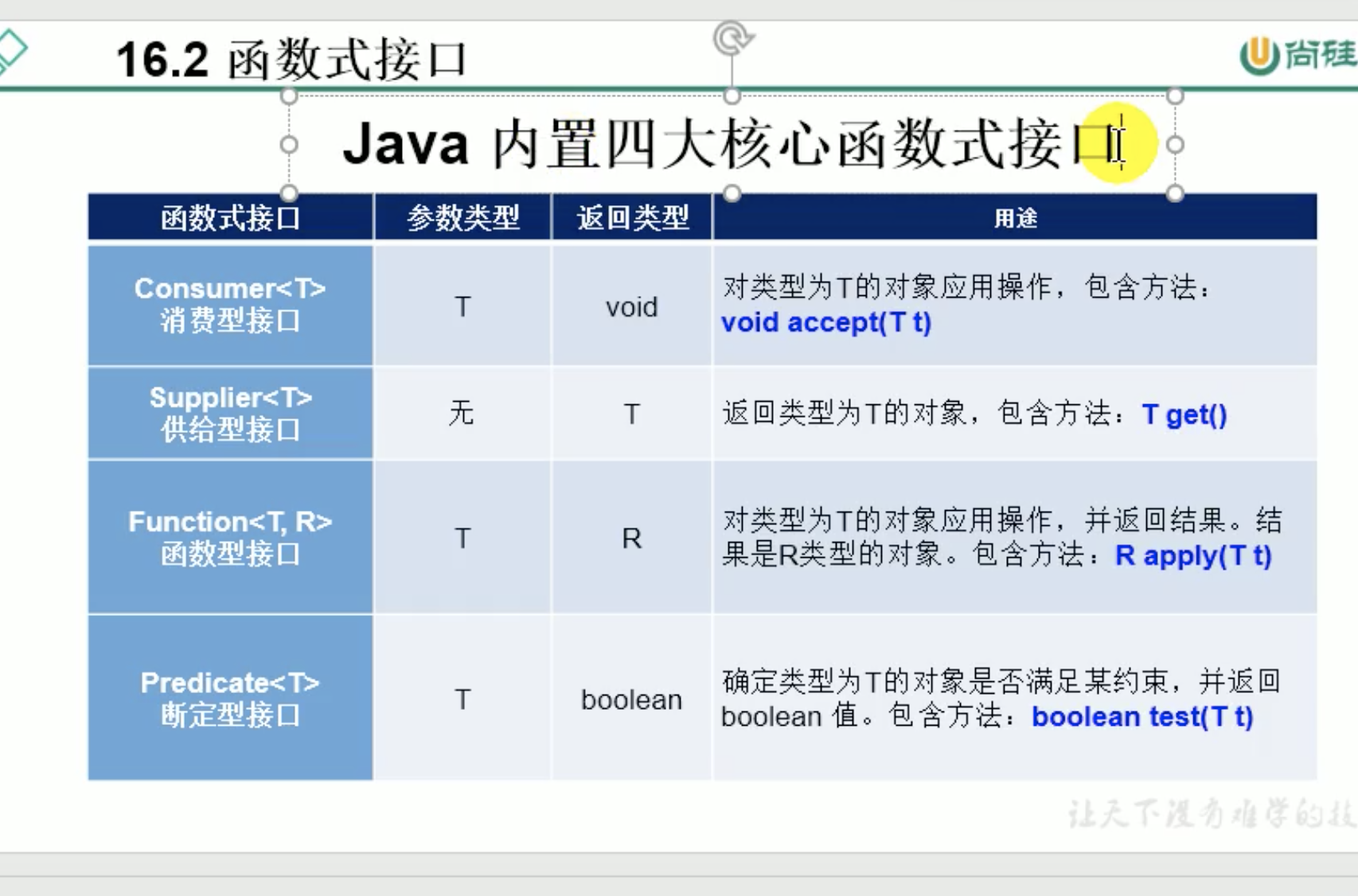This screenshot has height=896, width=1358.
Task: Click the header cell '参数类型'
Action: [462, 217]
